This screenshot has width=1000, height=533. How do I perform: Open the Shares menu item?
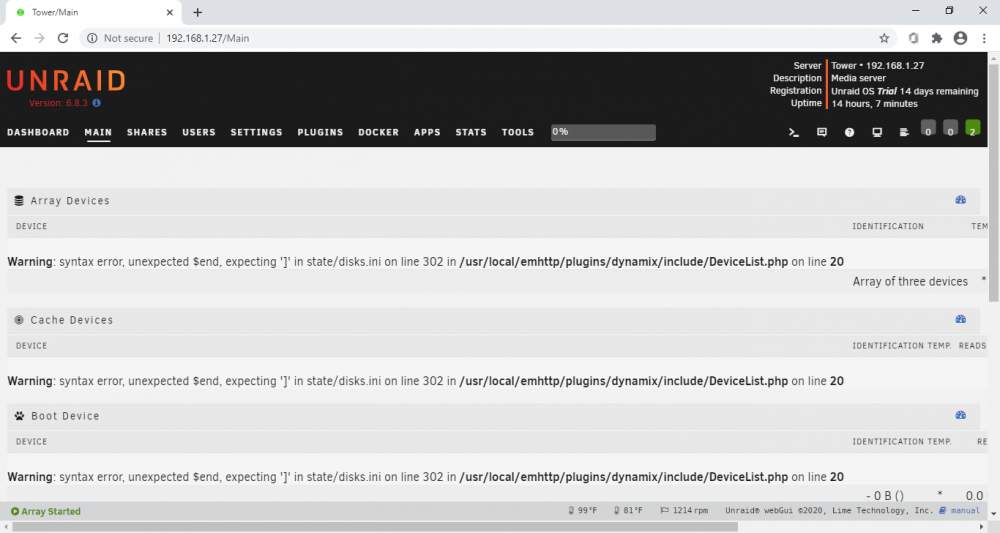[147, 133]
